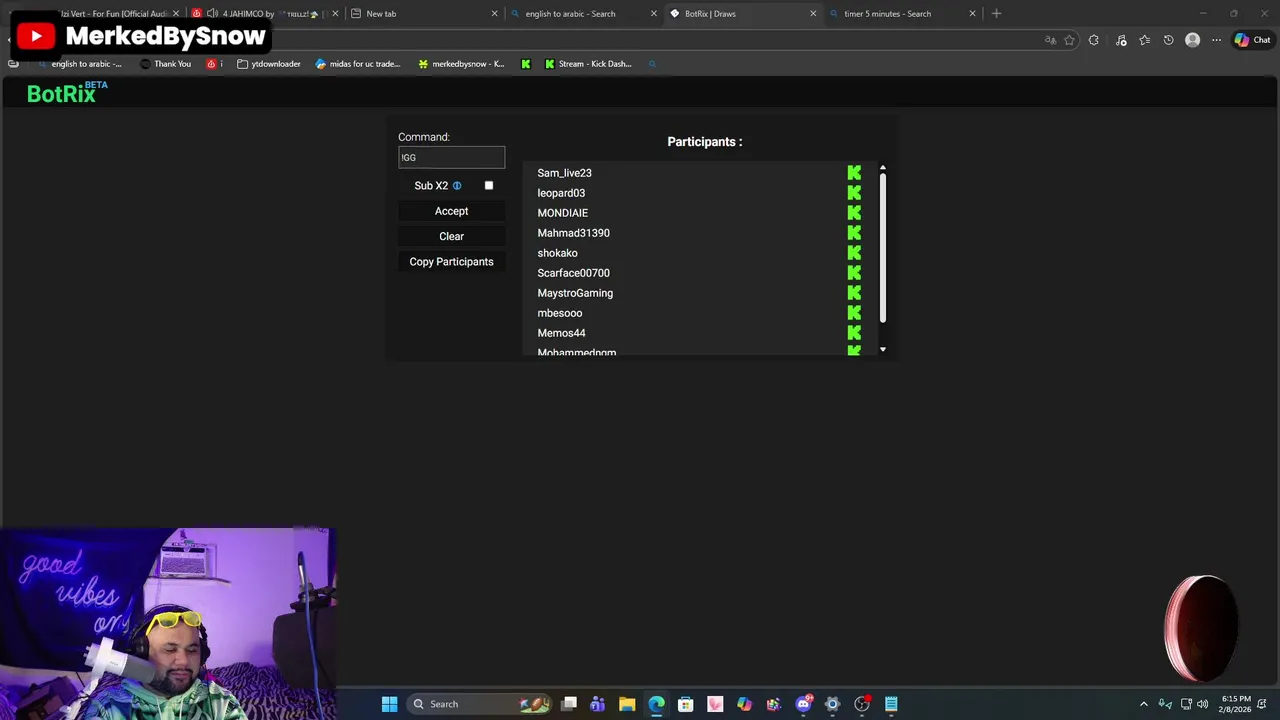
Task: Click Copy Participants button
Action: pyautogui.click(x=451, y=262)
